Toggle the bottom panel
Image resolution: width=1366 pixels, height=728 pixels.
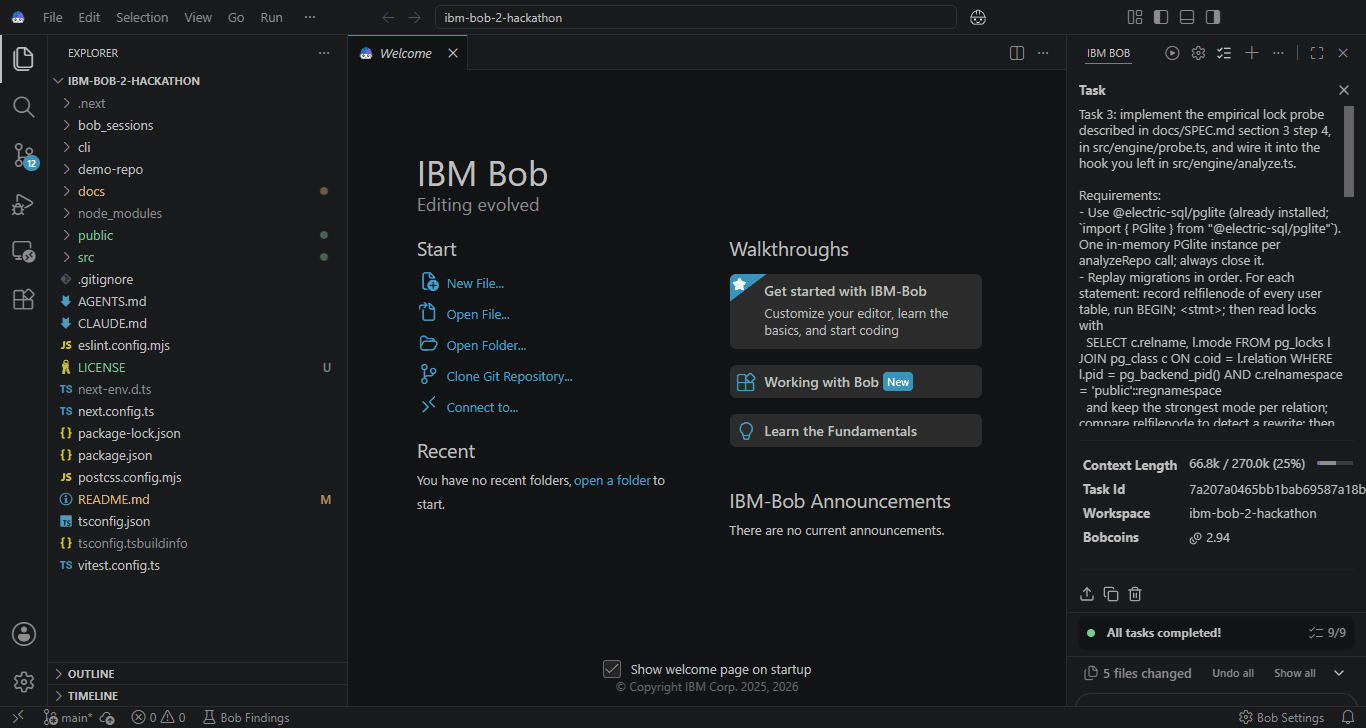pyautogui.click(x=1187, y=17)
